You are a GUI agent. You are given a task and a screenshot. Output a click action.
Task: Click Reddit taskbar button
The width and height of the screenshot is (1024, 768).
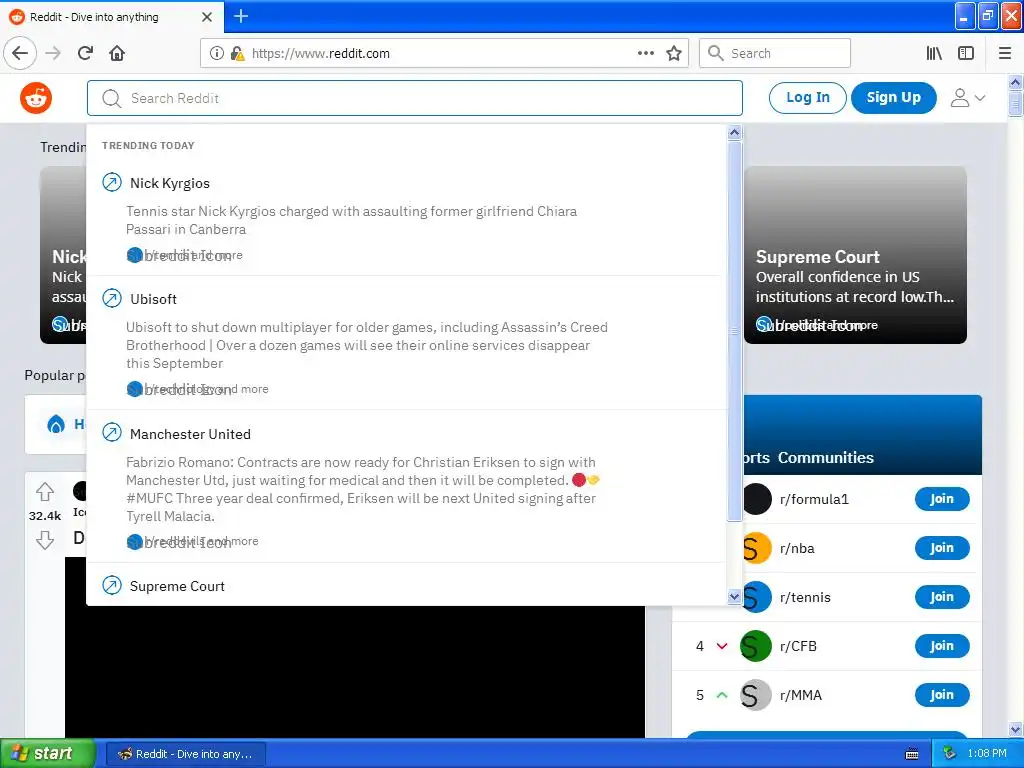(186, 754)
